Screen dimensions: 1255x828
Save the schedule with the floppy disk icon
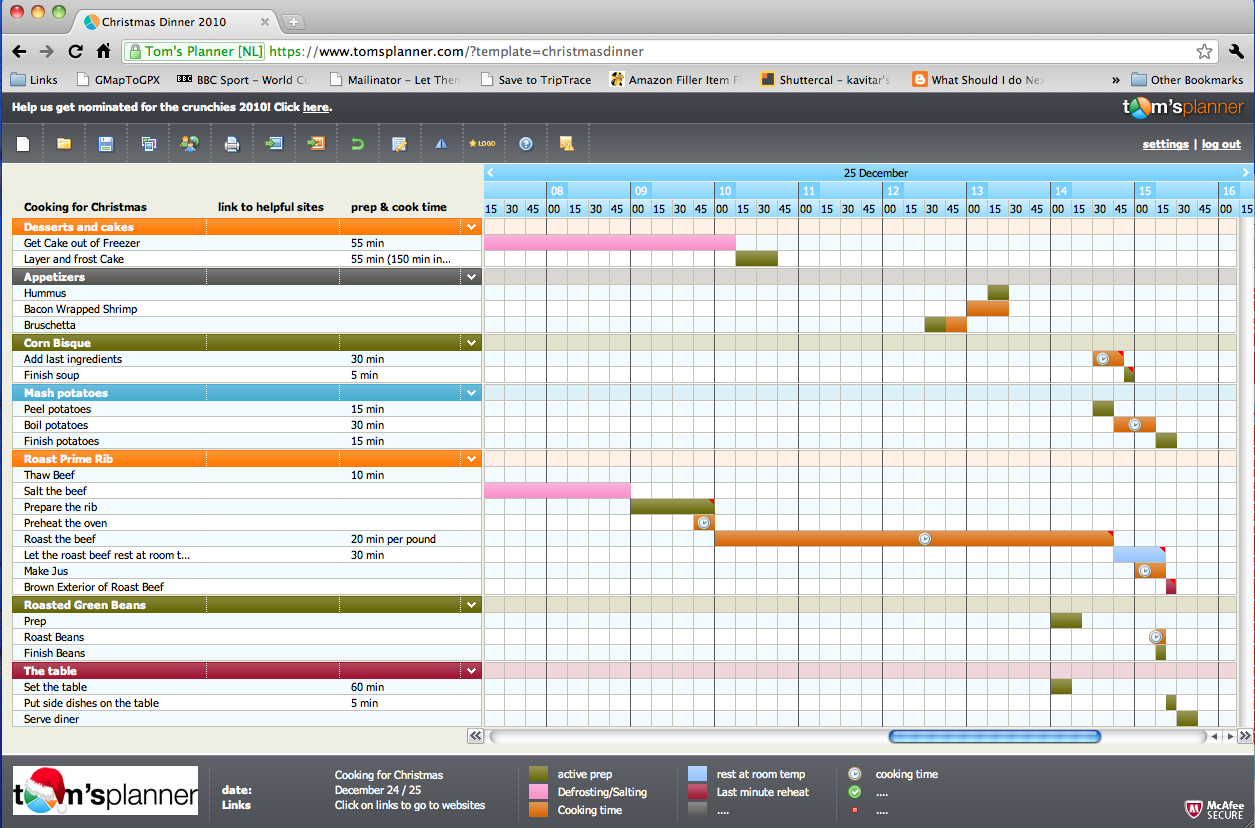(x=106, y=144)
